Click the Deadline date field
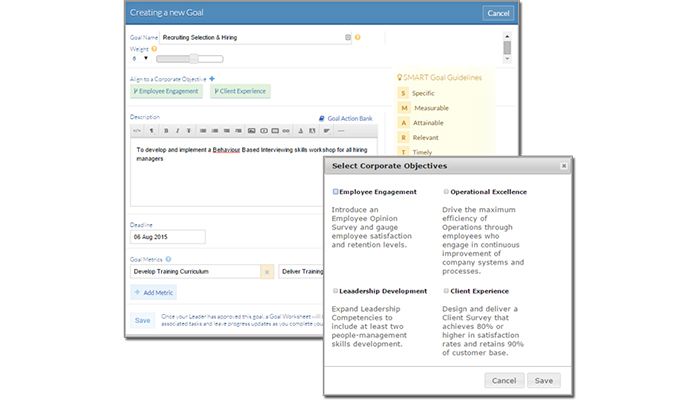 [x=167, y=237]
